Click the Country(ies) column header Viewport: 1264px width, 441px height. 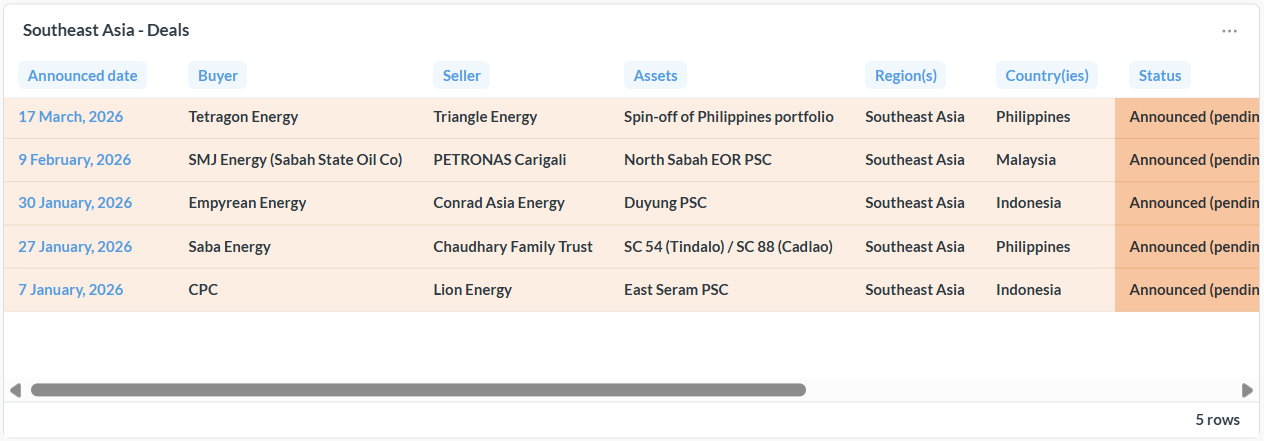pyautogui.click(x=1046, y=75)
